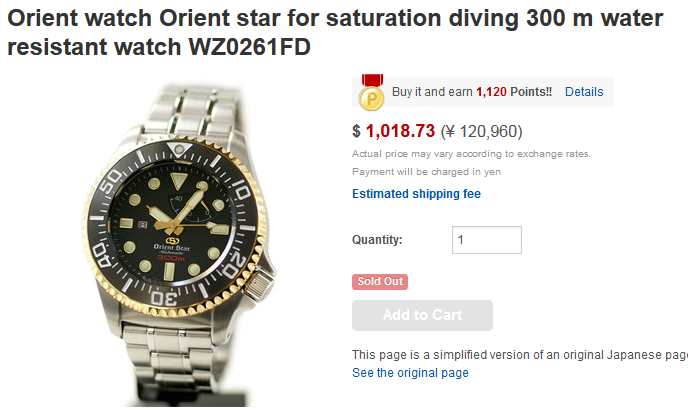Viewport: 688px width, 410px height.
Task: Open the Estimated shipping fee link
Action: [x=416, y=194]
